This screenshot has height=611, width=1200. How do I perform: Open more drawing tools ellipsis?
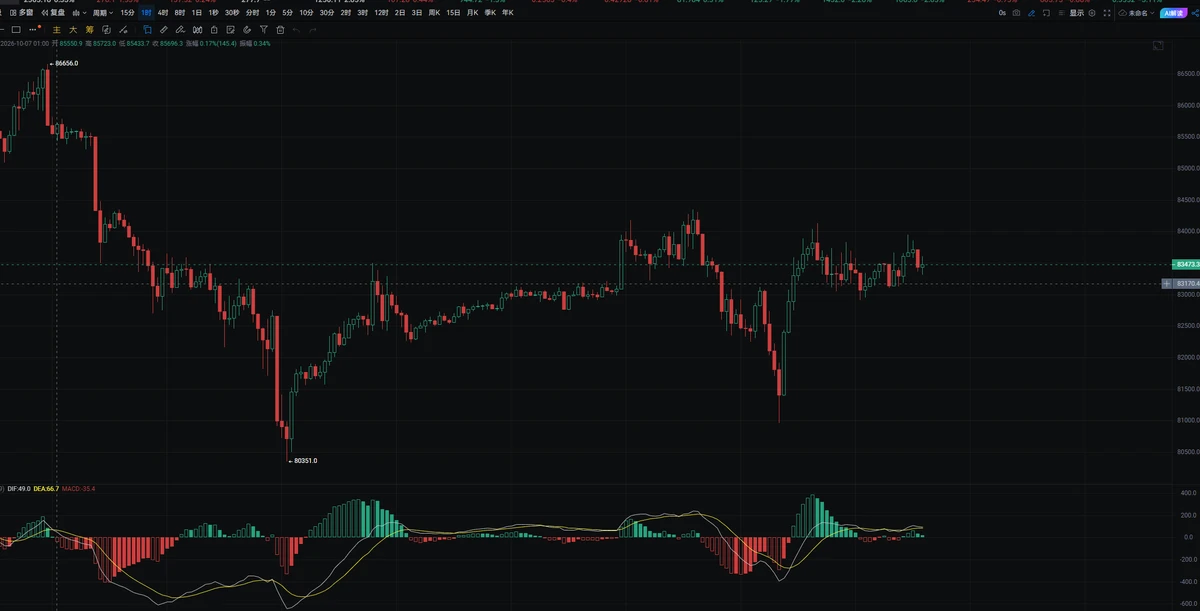pyautogui.click(x=32, y=30)
